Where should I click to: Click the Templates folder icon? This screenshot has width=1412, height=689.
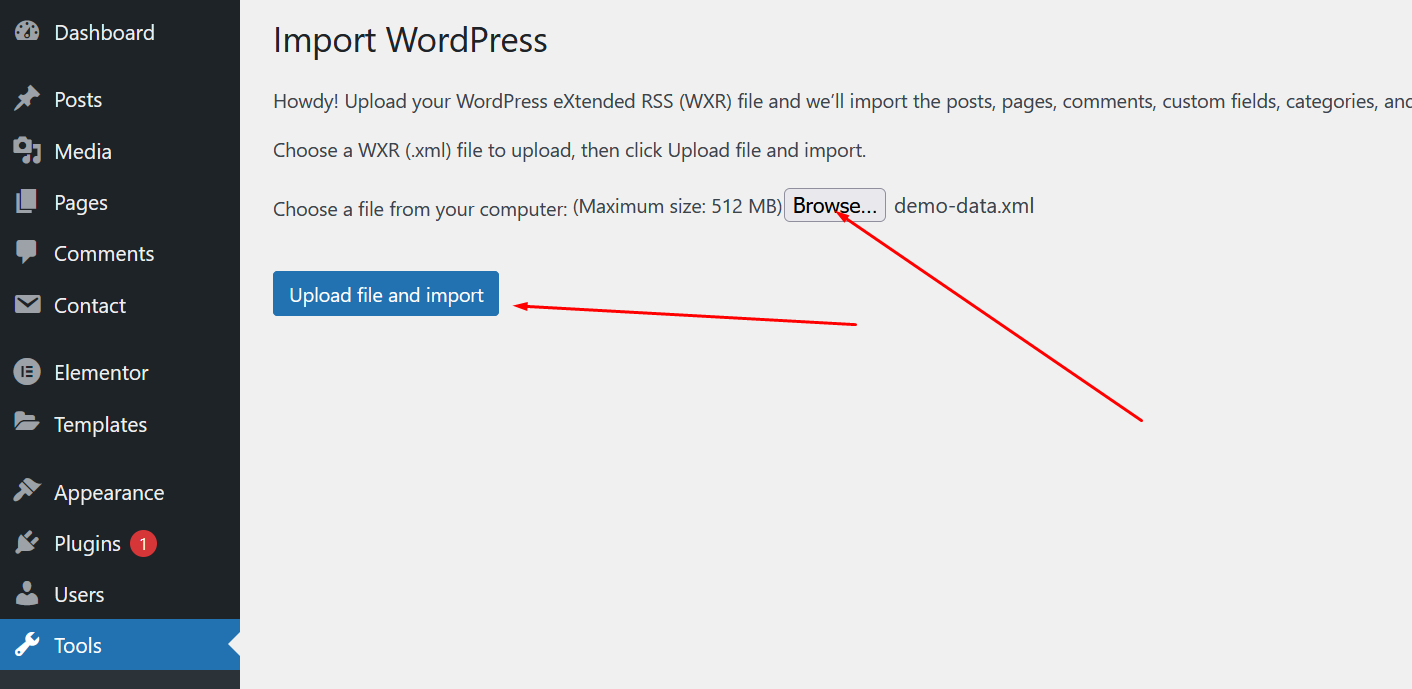pyautogui.click(x=27, y=424)
